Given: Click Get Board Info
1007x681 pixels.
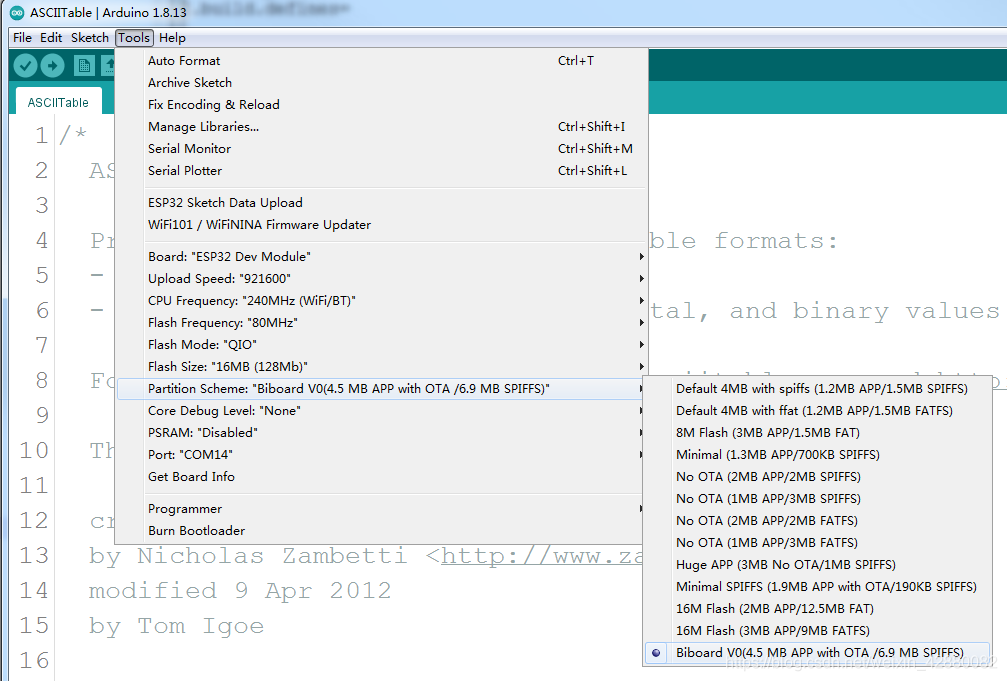Looking at the screenshot, I should [x=381, y=477].
